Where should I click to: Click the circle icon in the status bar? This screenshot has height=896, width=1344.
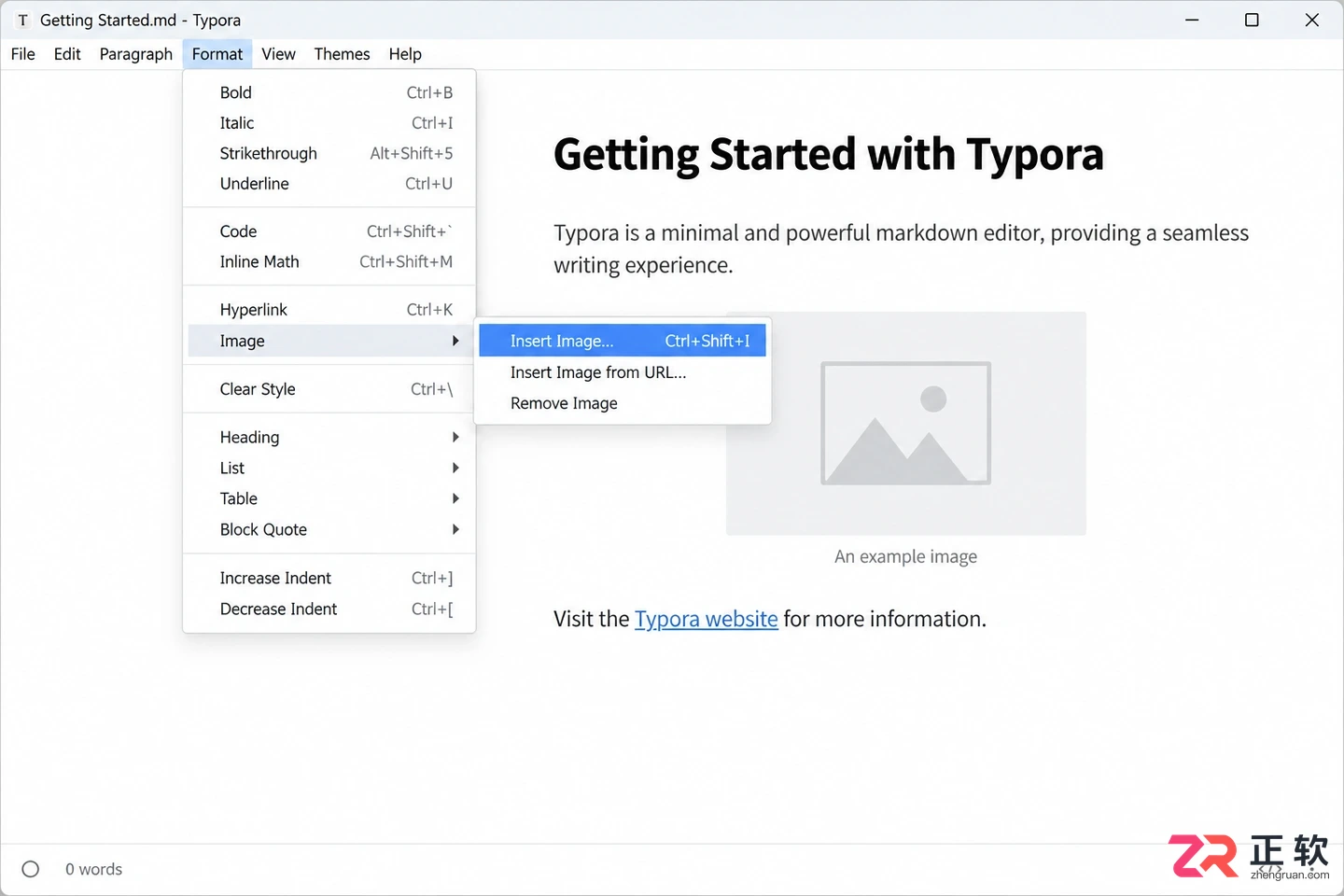click(31, 869)
